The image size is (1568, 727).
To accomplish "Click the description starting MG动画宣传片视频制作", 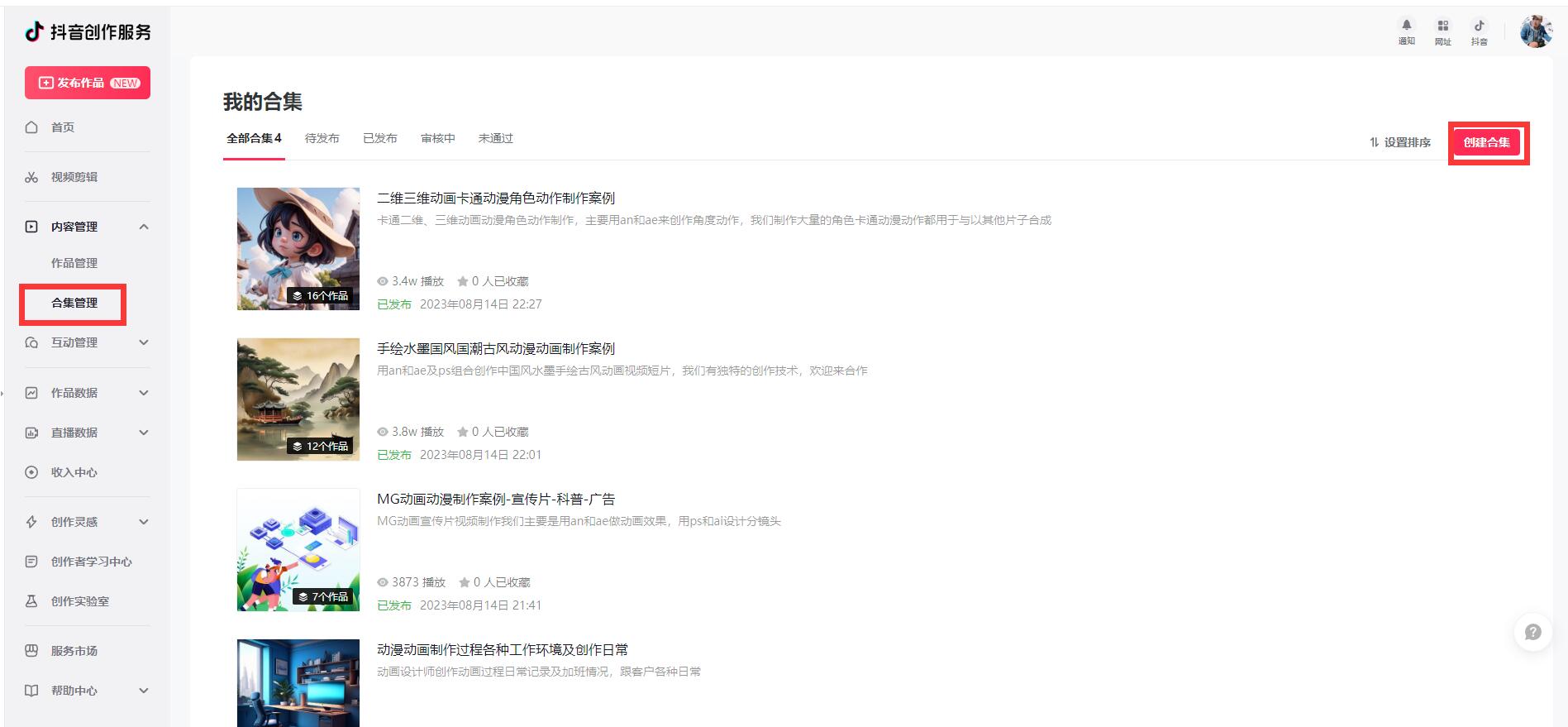I will 579,521.
